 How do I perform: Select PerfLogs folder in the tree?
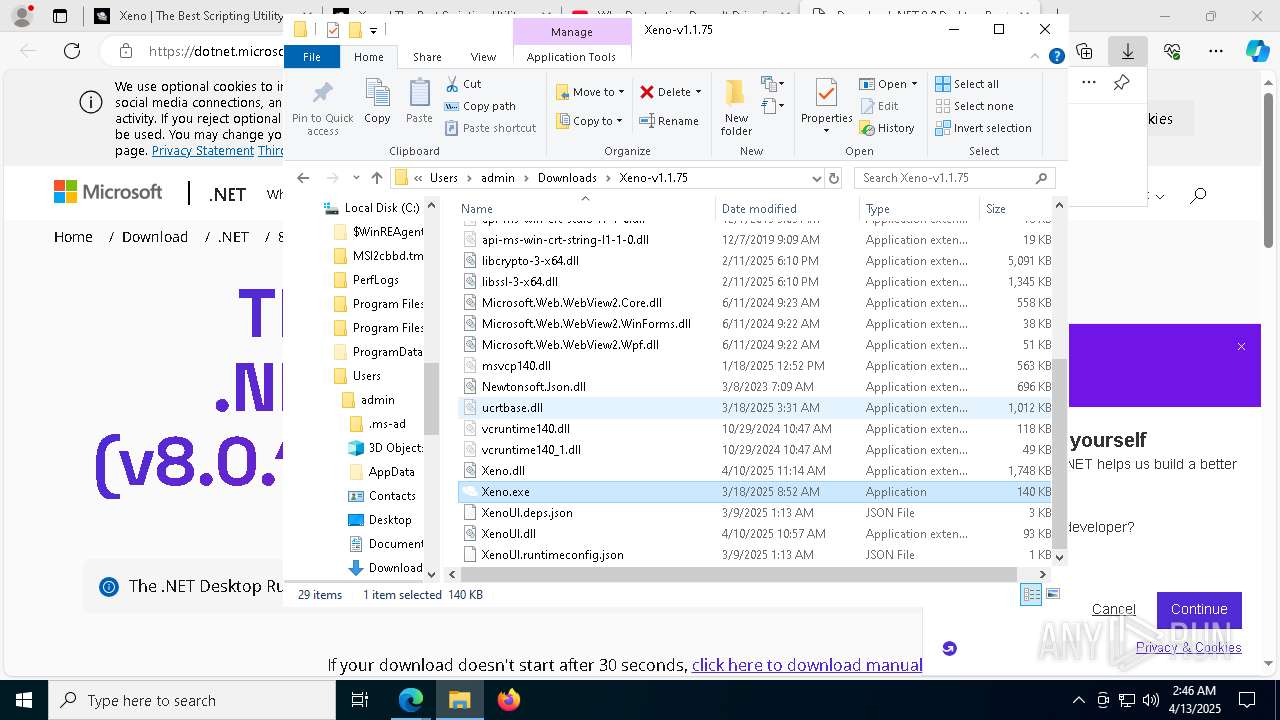tap(376, 280)
